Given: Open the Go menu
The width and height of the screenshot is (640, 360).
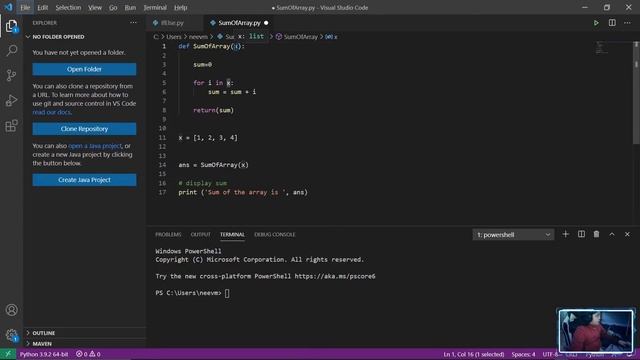Looking at the screenshot, I should pyautogui.click(x=113, y=7).
